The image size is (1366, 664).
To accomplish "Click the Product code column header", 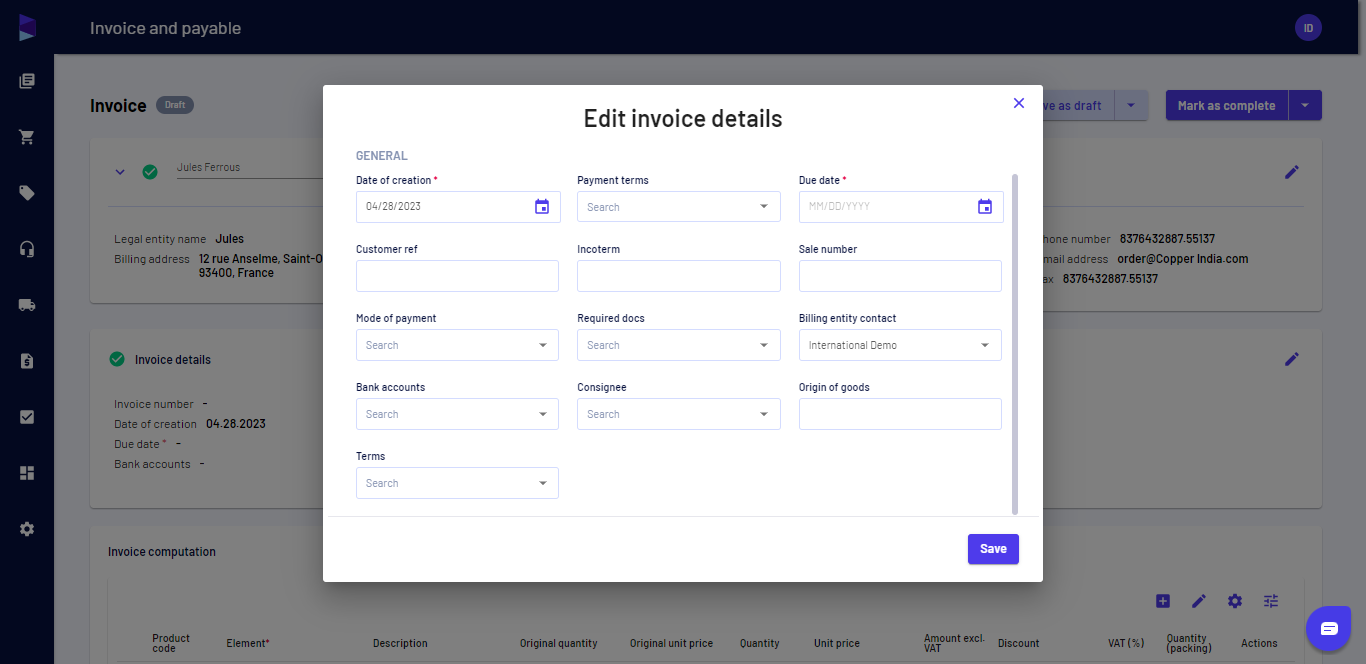I will (171, 643).
